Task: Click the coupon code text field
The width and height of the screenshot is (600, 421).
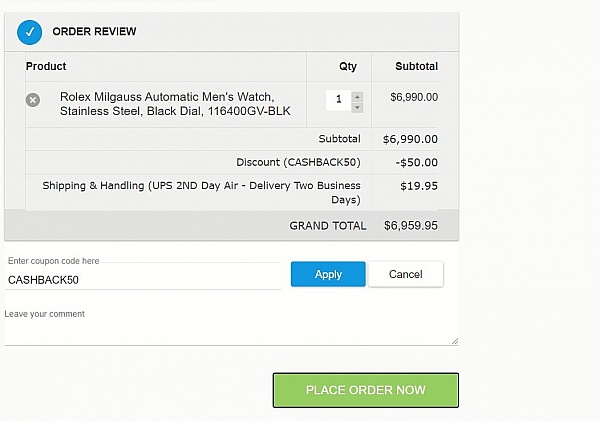Action: click(143, 280)
